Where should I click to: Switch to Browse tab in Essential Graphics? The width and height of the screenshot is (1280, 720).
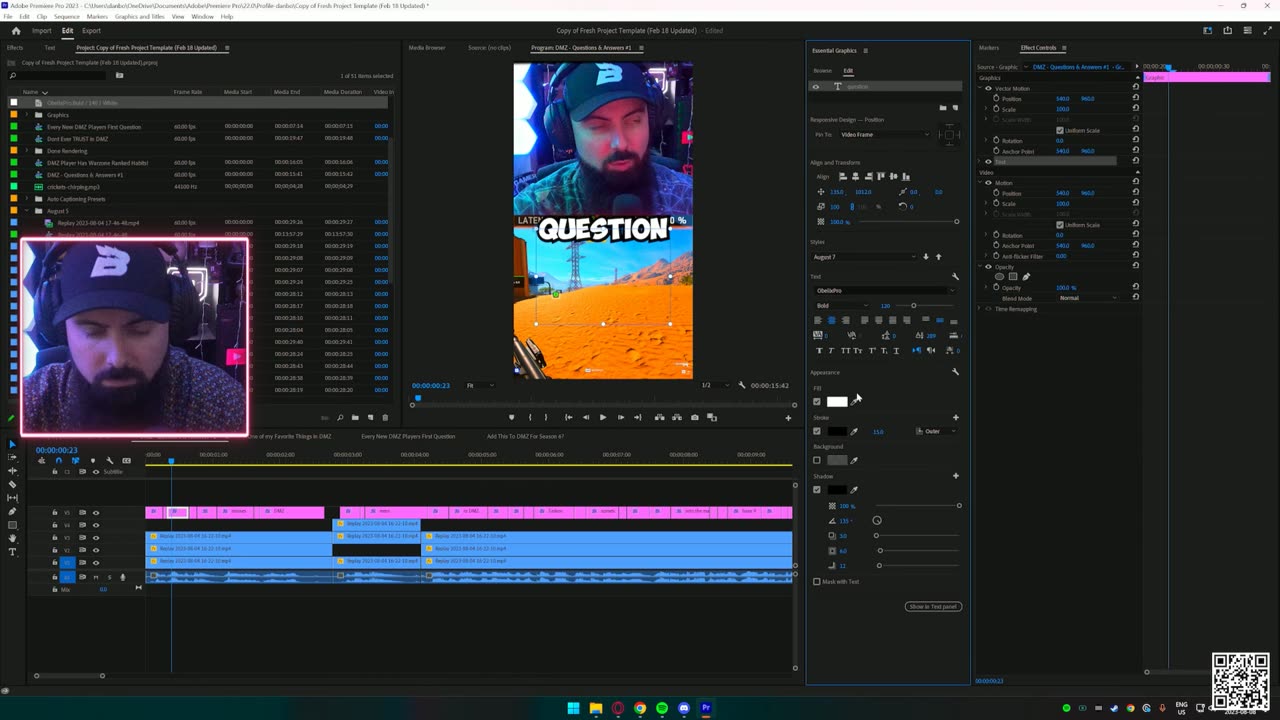(822, 71)
